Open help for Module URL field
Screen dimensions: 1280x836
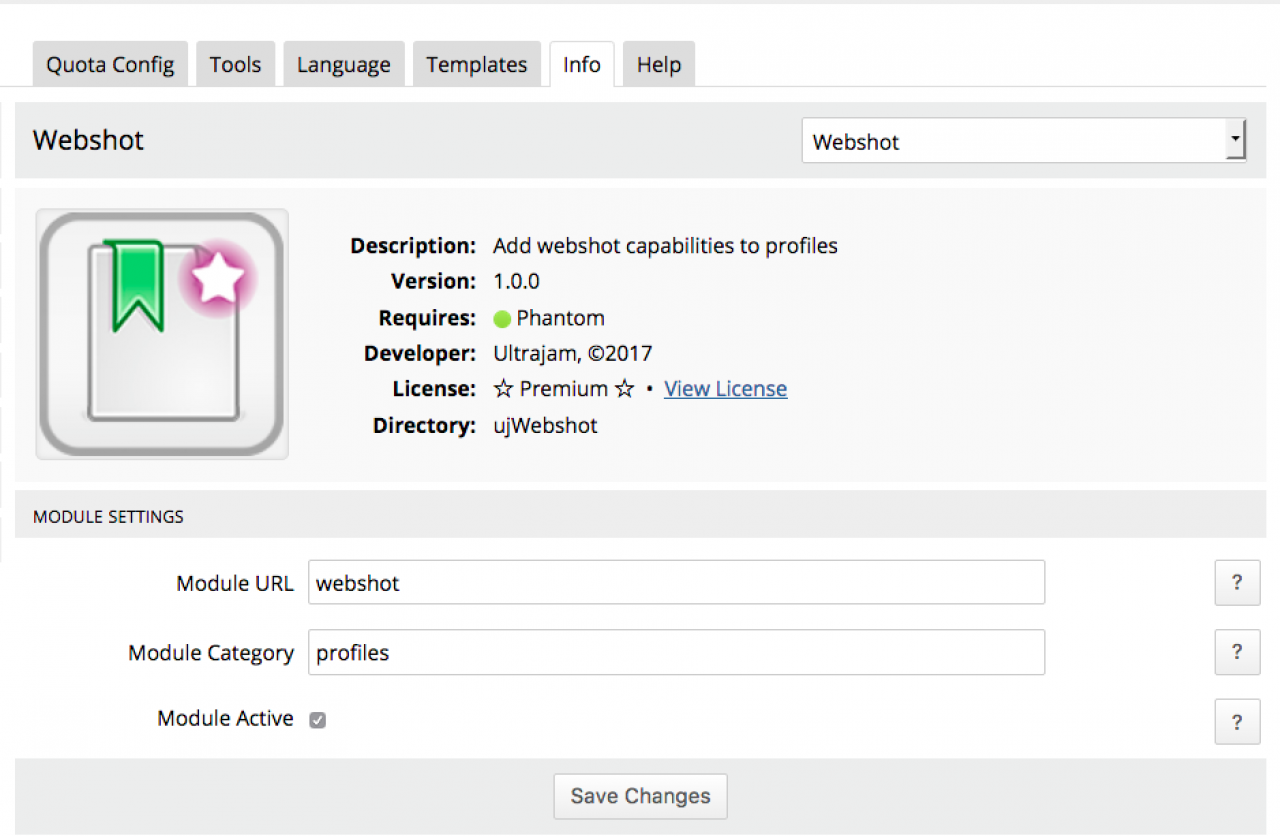coord(1237,583)
